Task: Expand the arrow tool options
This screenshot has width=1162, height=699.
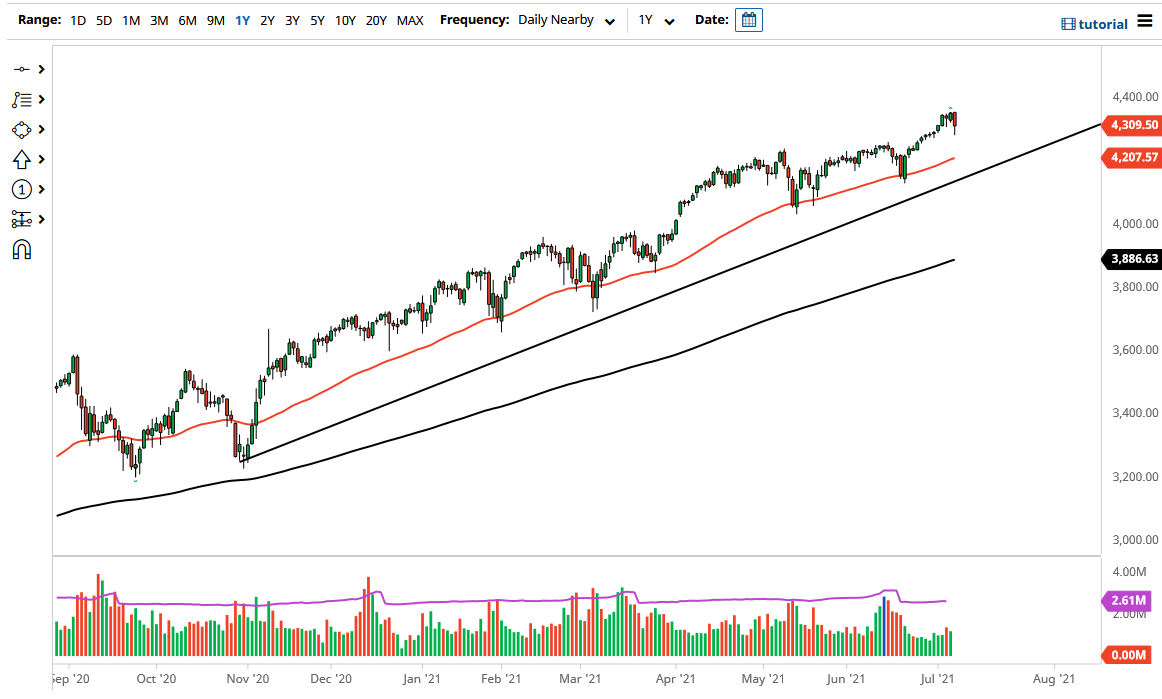Action: click(40, 159)
